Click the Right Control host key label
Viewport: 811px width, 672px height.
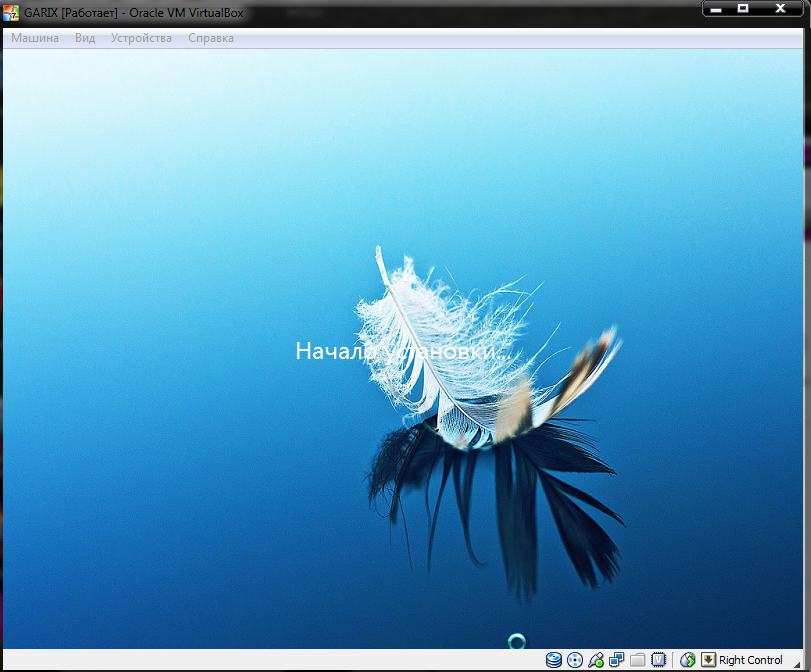[750, 660]
